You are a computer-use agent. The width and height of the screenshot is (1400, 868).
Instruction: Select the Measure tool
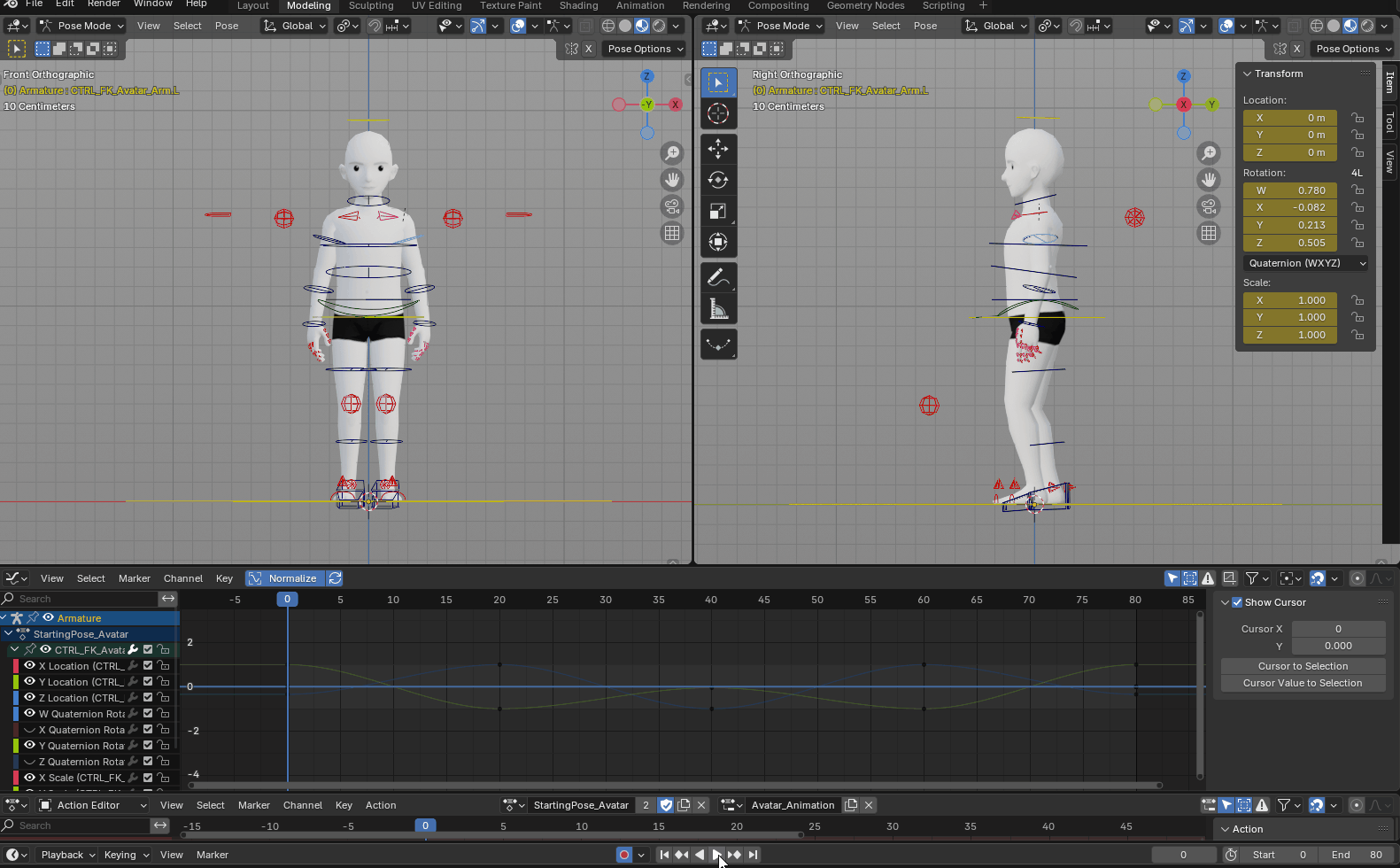click(718, 309)
